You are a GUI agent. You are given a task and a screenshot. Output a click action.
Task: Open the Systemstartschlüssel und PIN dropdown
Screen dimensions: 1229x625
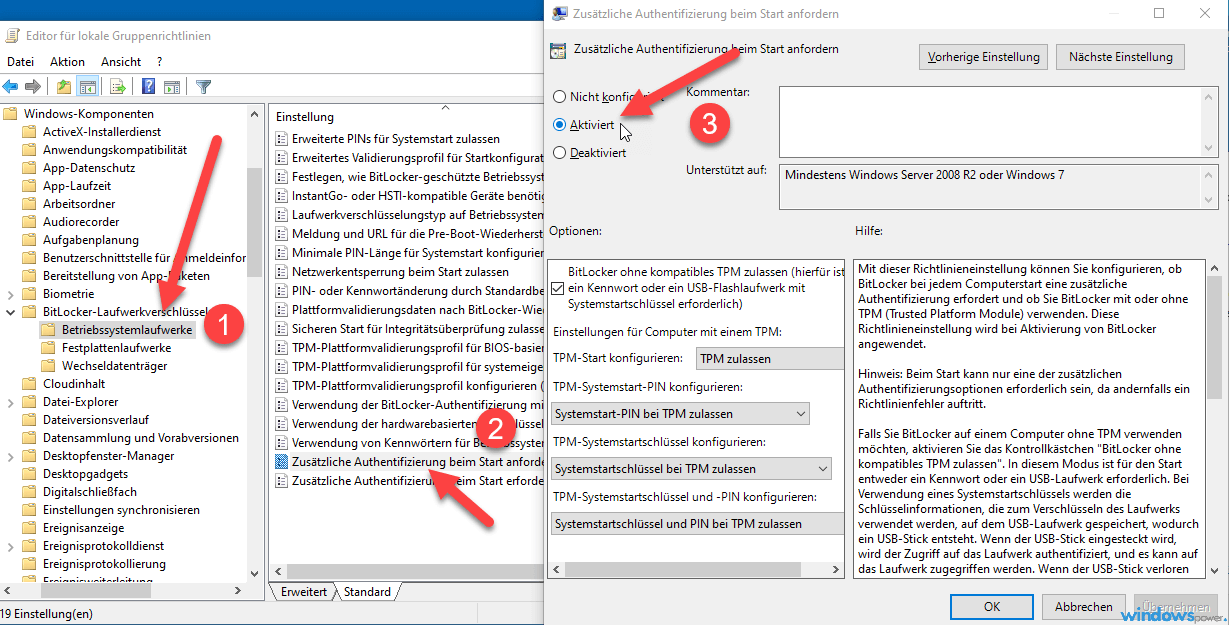click(698, 524)
